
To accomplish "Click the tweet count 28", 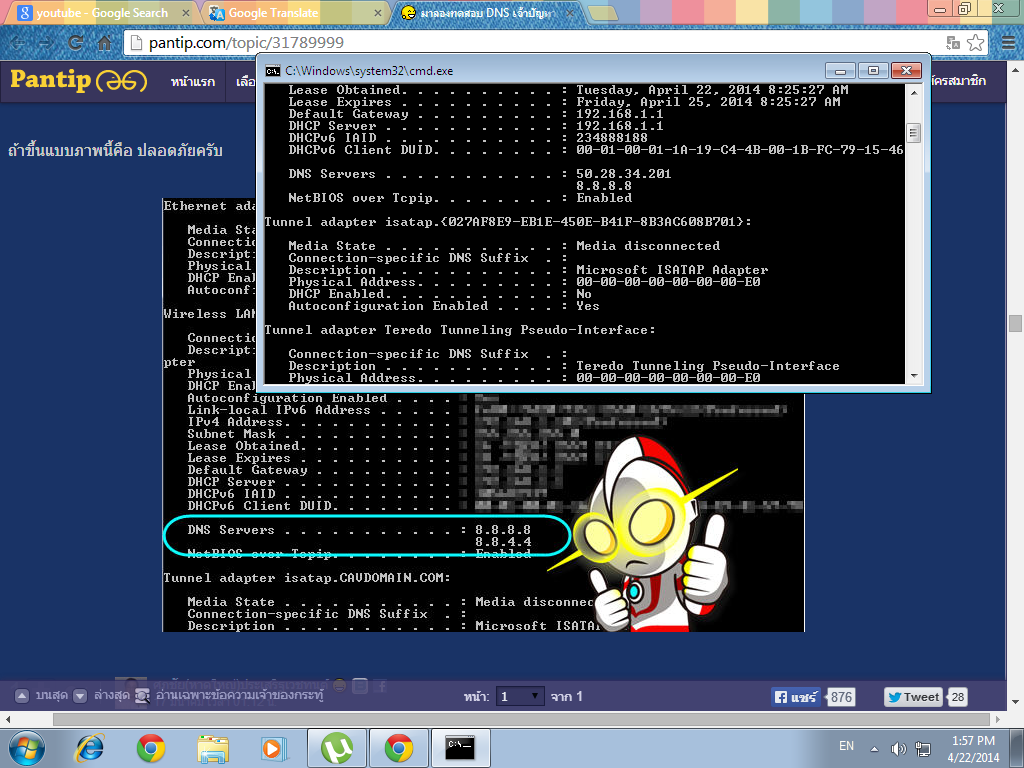I will tap(957, 697).
